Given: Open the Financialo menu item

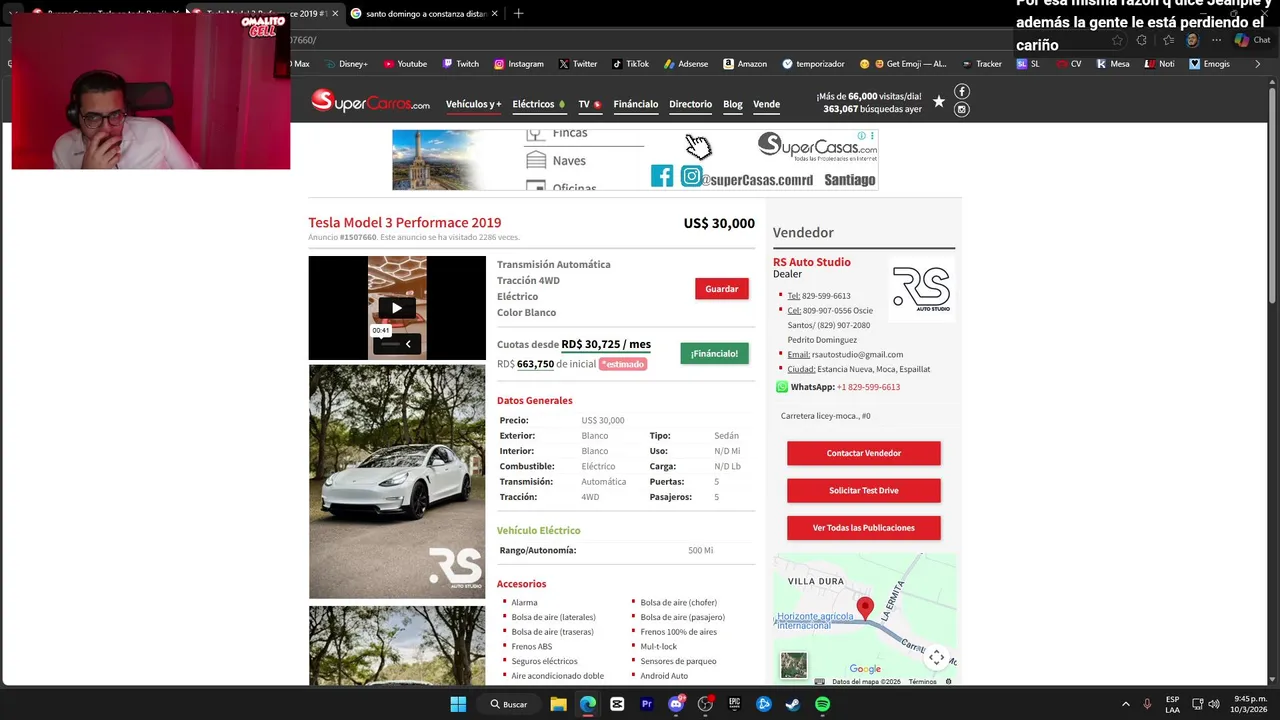Looking at the screenshot, I should click(635, 104).
